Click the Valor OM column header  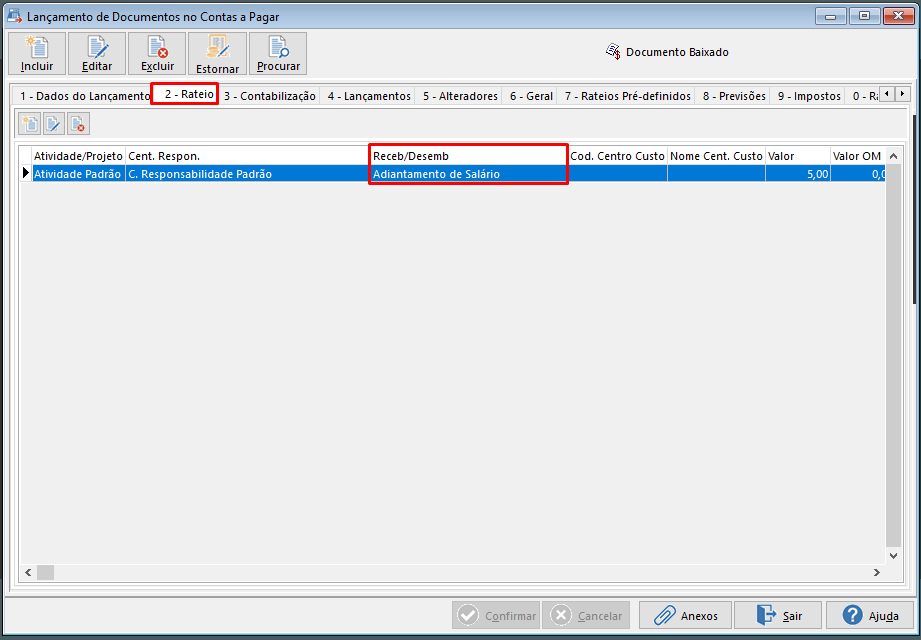[857, 156]
